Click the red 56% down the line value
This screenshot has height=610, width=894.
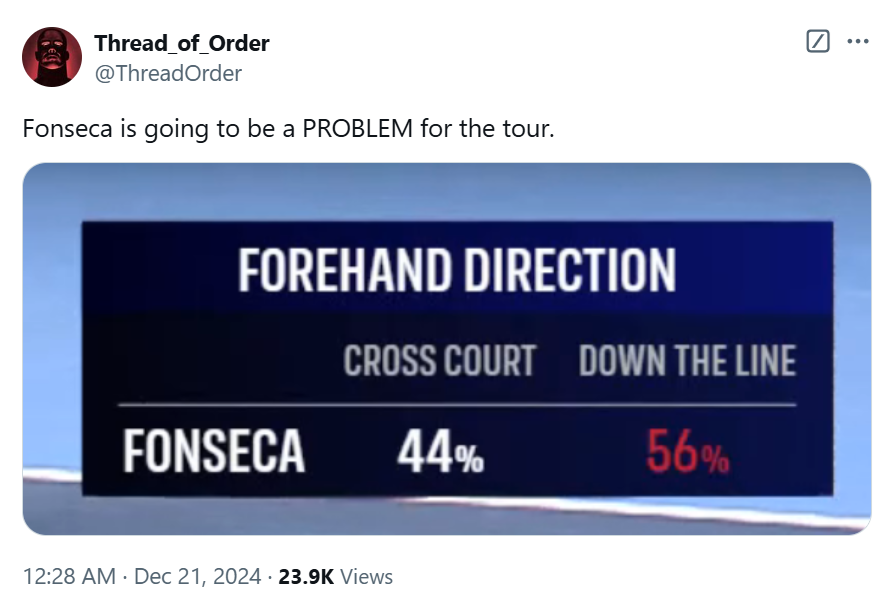tap(686, 455)
